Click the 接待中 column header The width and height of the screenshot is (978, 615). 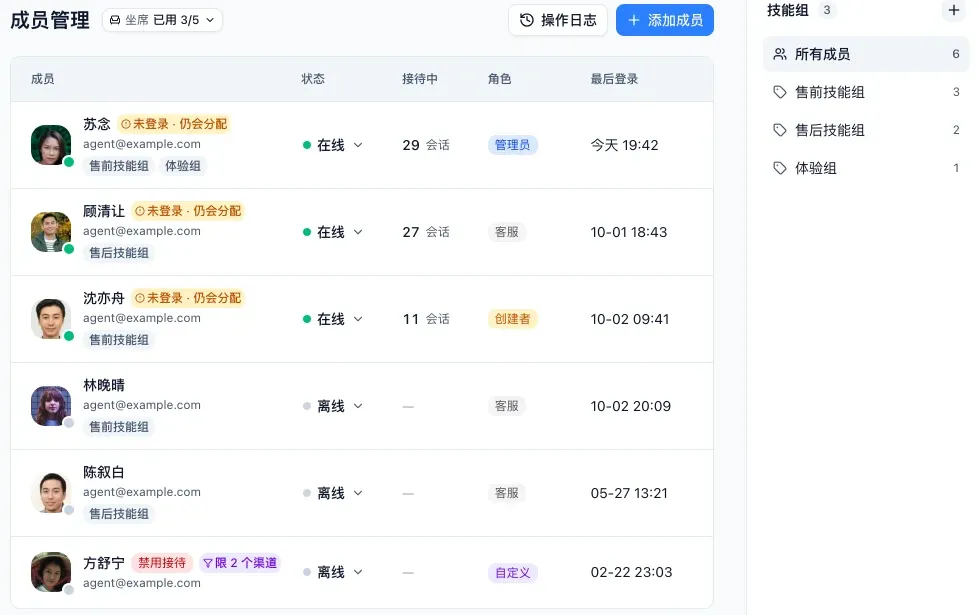[420, 79]
